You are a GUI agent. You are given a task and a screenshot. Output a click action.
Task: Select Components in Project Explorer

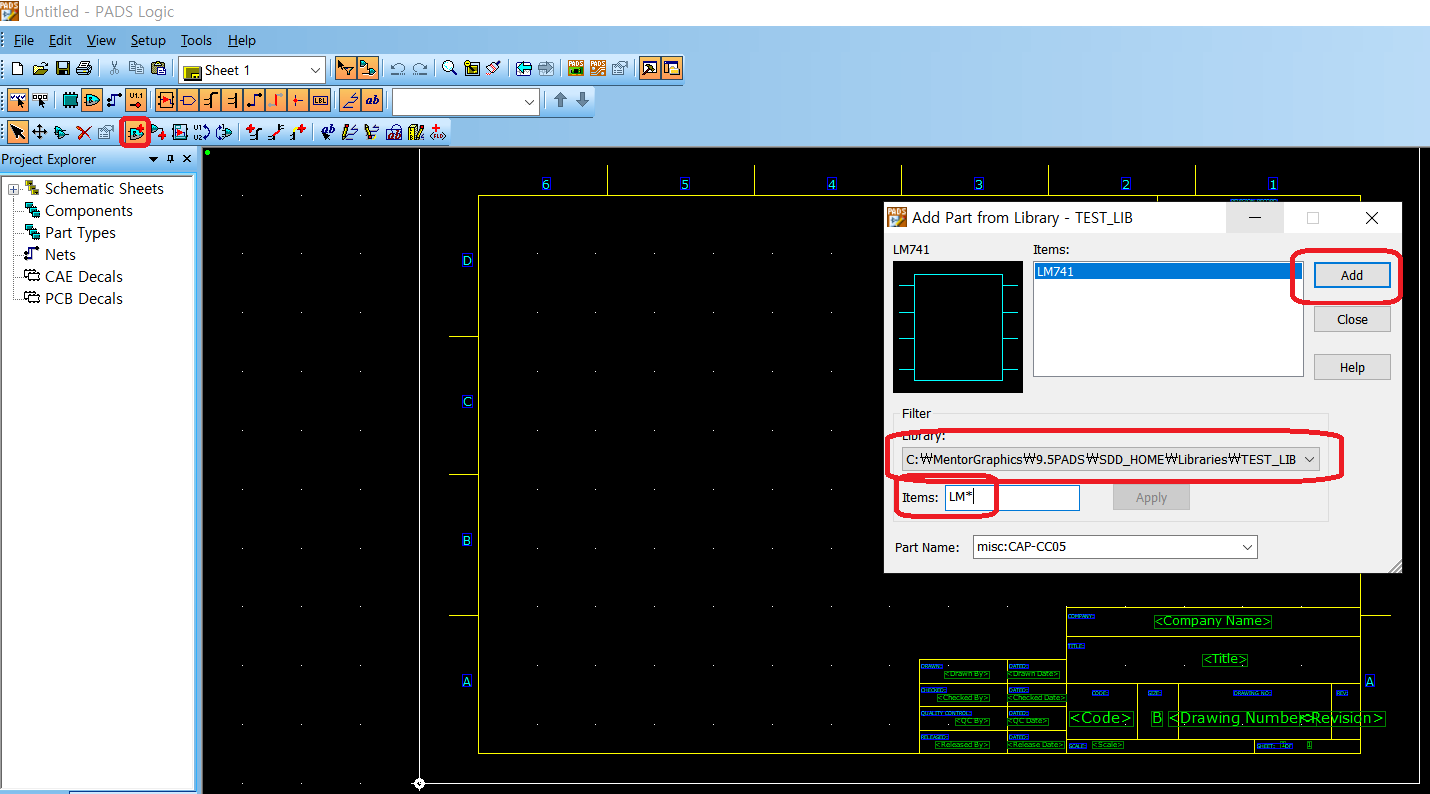(x=88, y=211)
